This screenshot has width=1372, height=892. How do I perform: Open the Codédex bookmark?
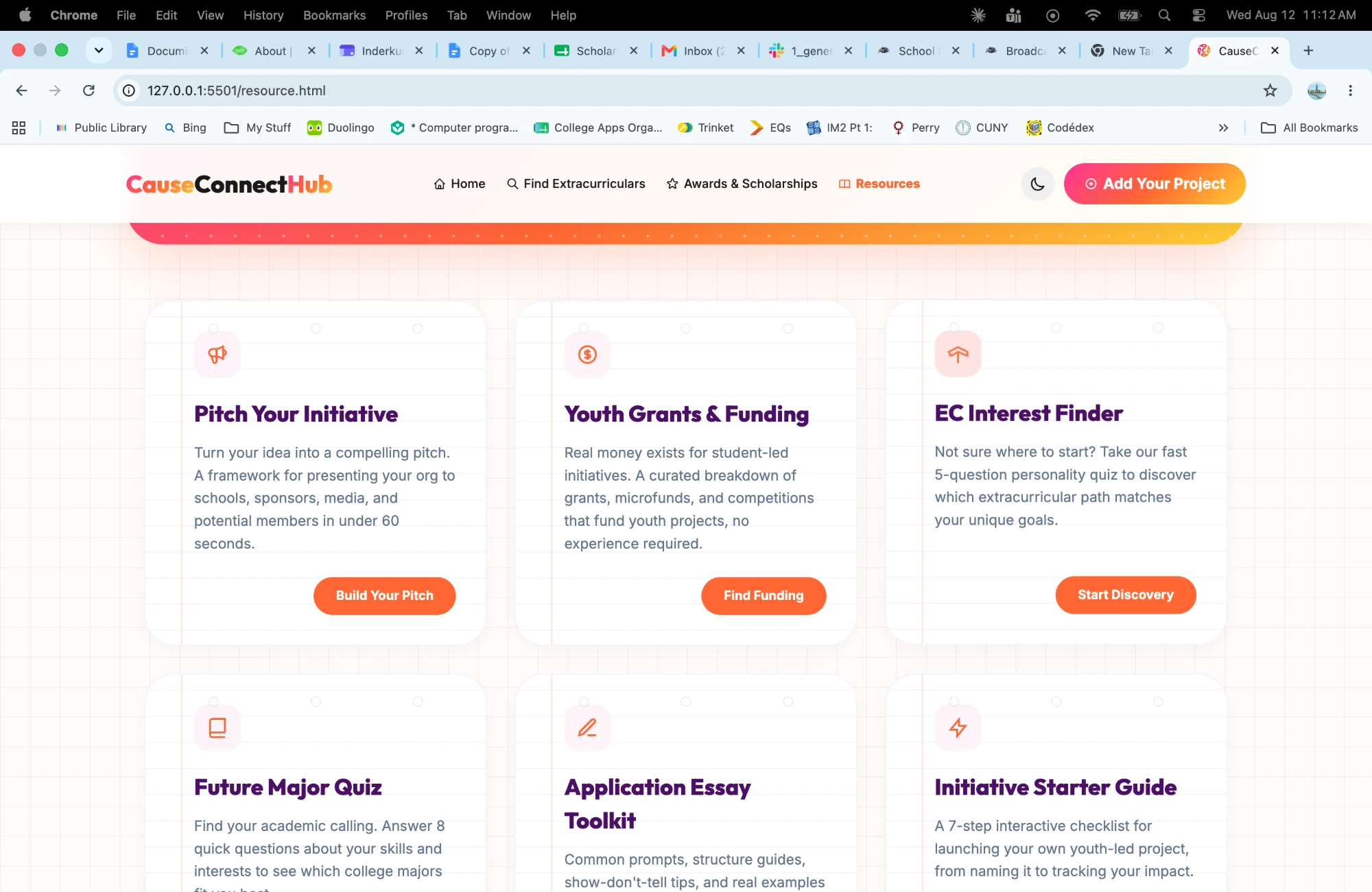(1060, 128)
